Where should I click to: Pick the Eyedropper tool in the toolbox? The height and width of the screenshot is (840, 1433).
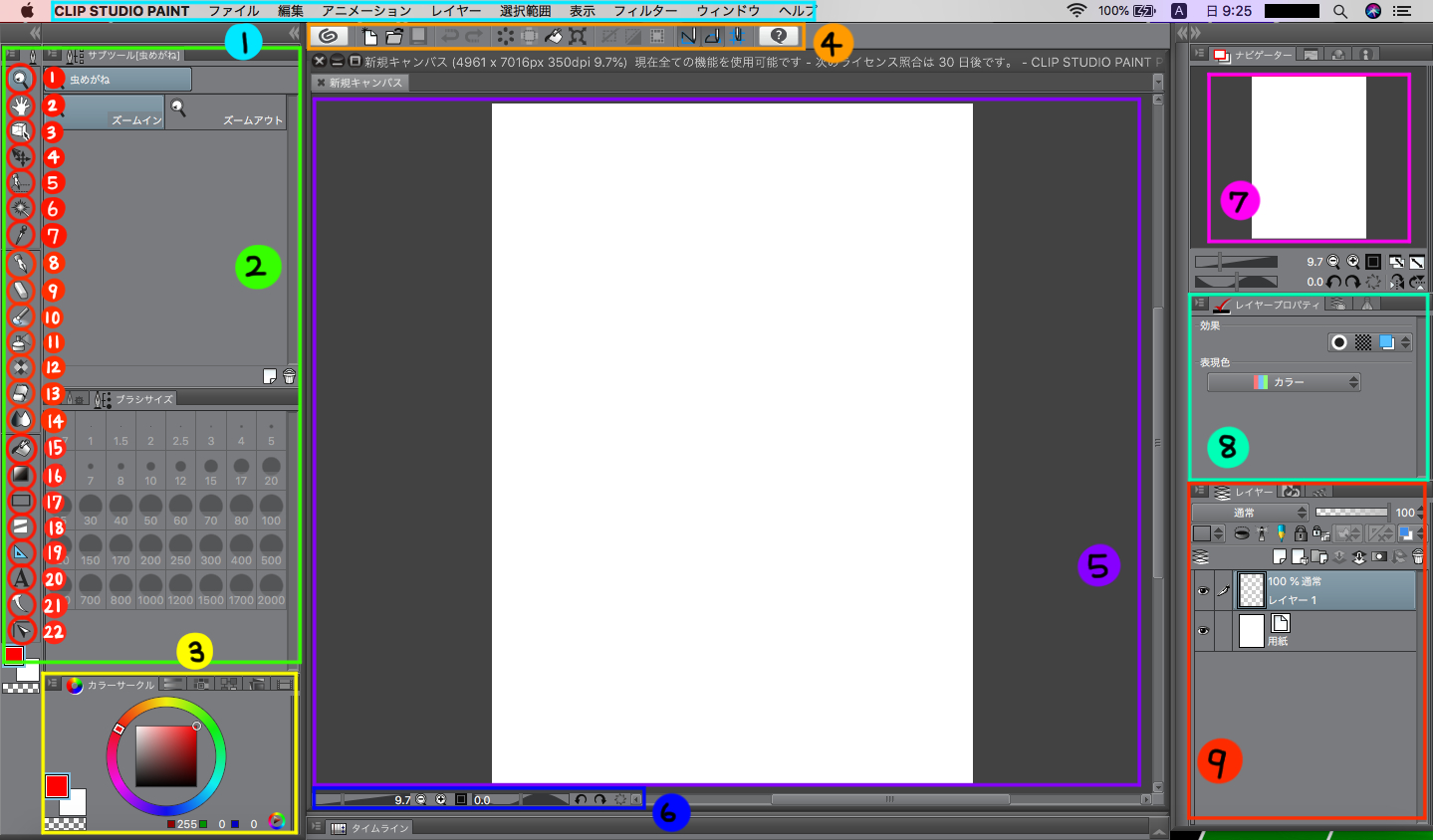[x=20, y=235]
